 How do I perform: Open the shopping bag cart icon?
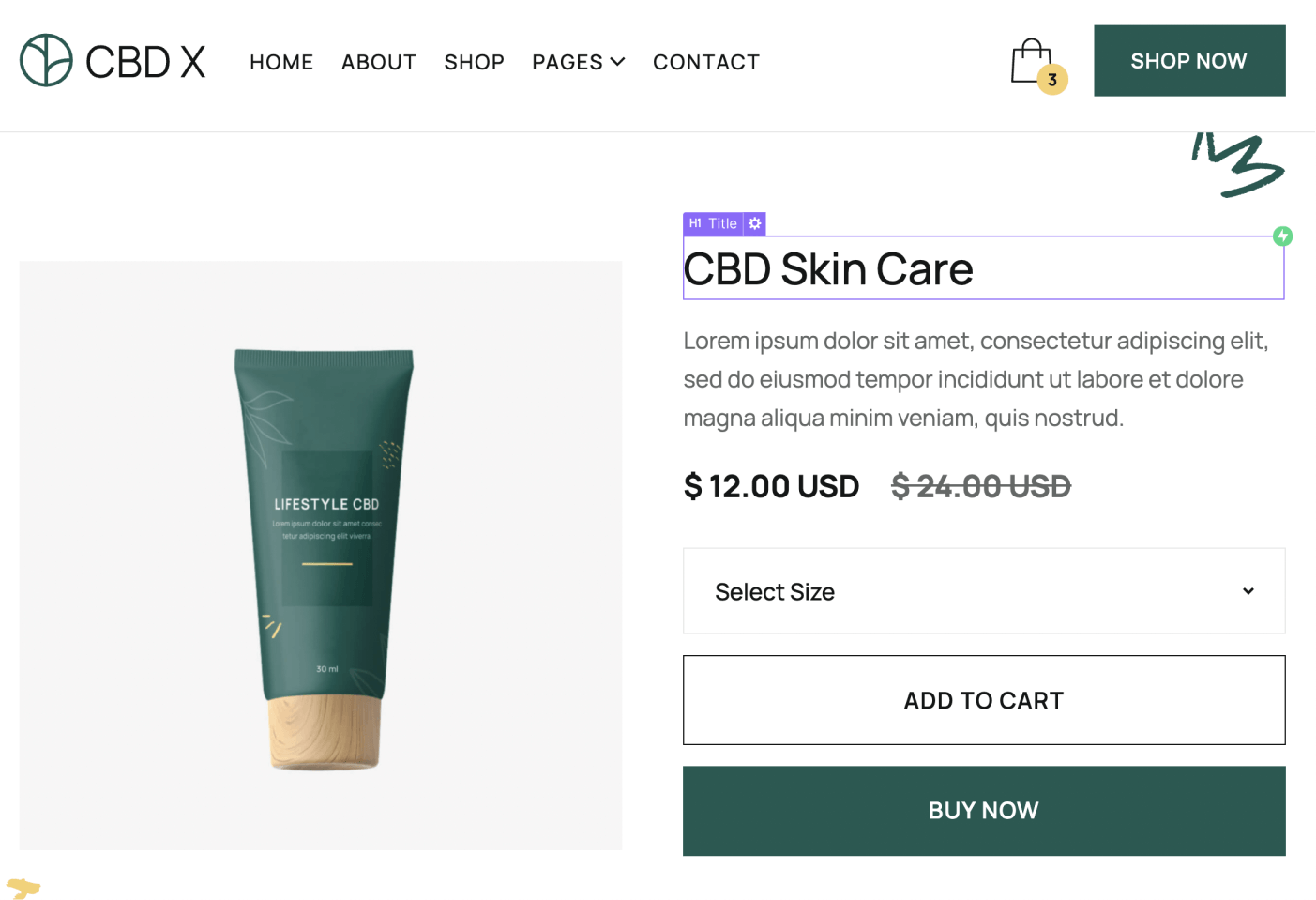[x=1032, y=58]
